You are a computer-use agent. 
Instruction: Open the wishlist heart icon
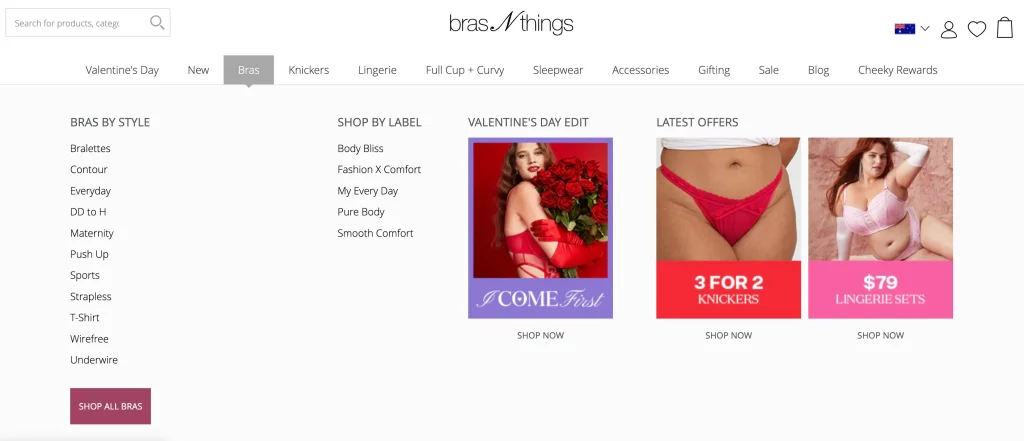[976, 29]
